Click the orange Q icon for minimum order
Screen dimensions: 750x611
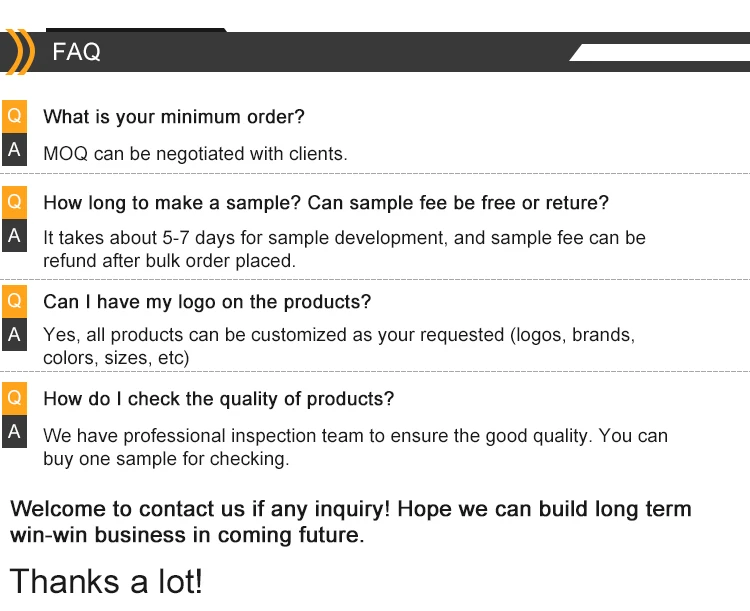pos(14,116)
